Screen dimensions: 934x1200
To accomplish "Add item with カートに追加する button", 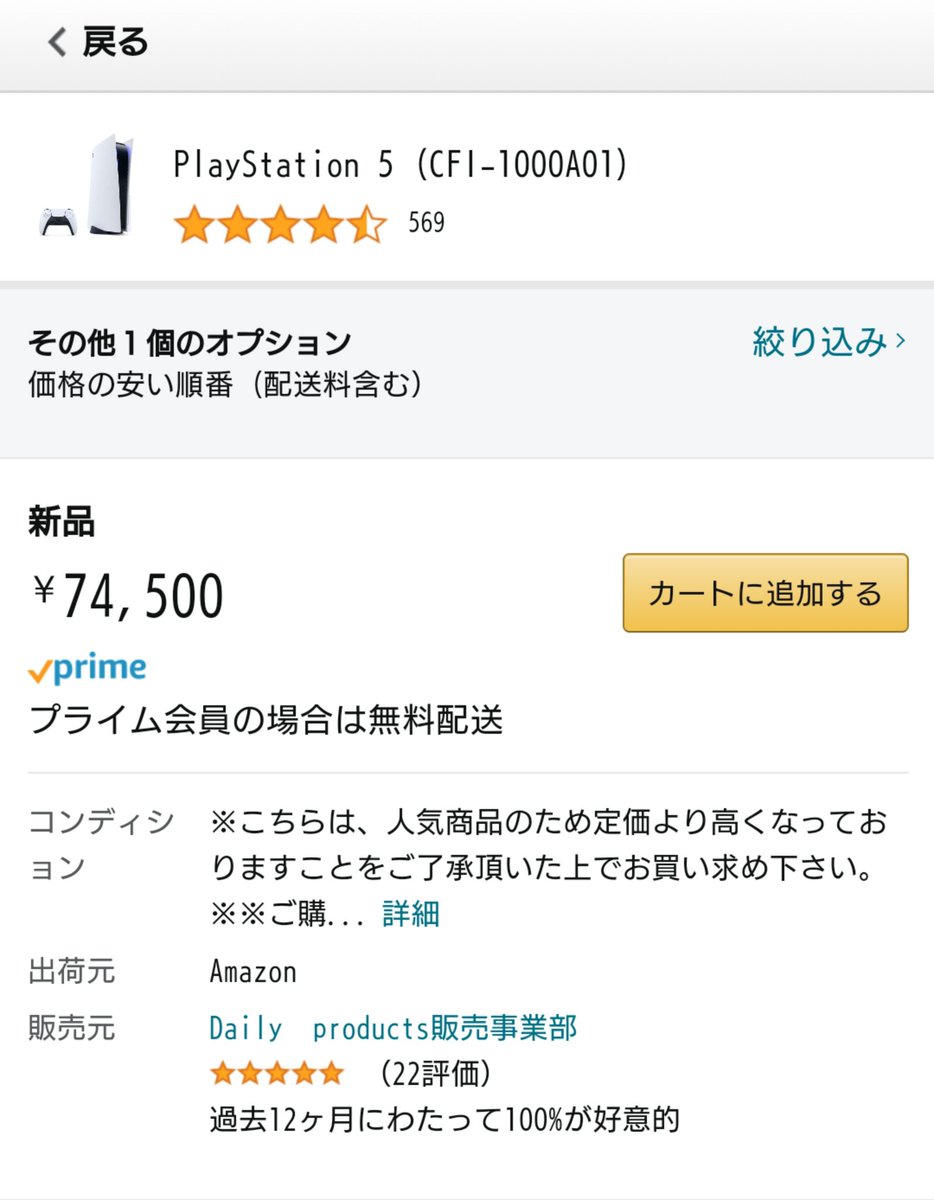I will (765, 593).
